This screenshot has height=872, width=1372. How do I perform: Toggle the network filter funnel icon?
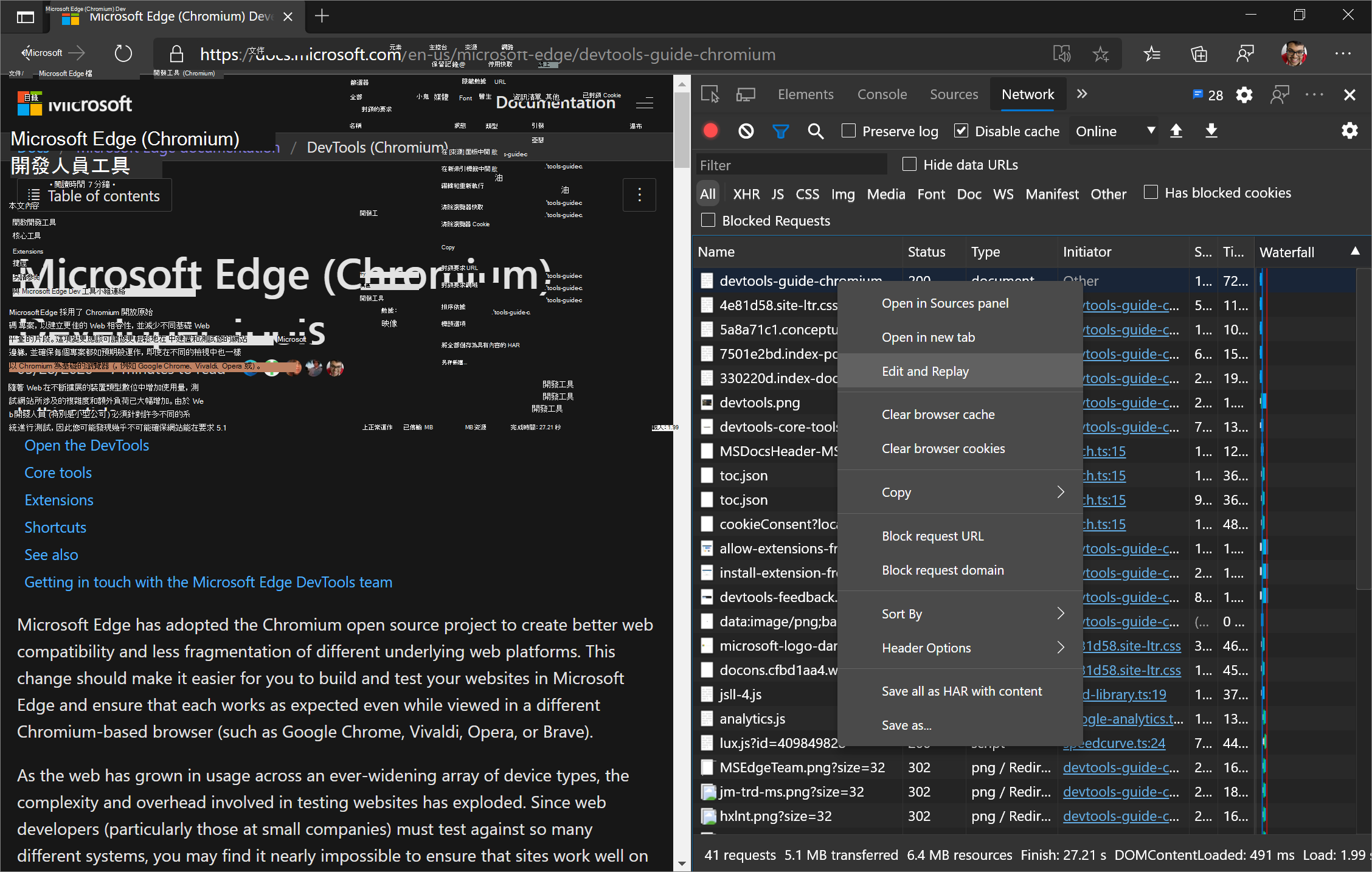pyautogui.click(x=780, y=131)
